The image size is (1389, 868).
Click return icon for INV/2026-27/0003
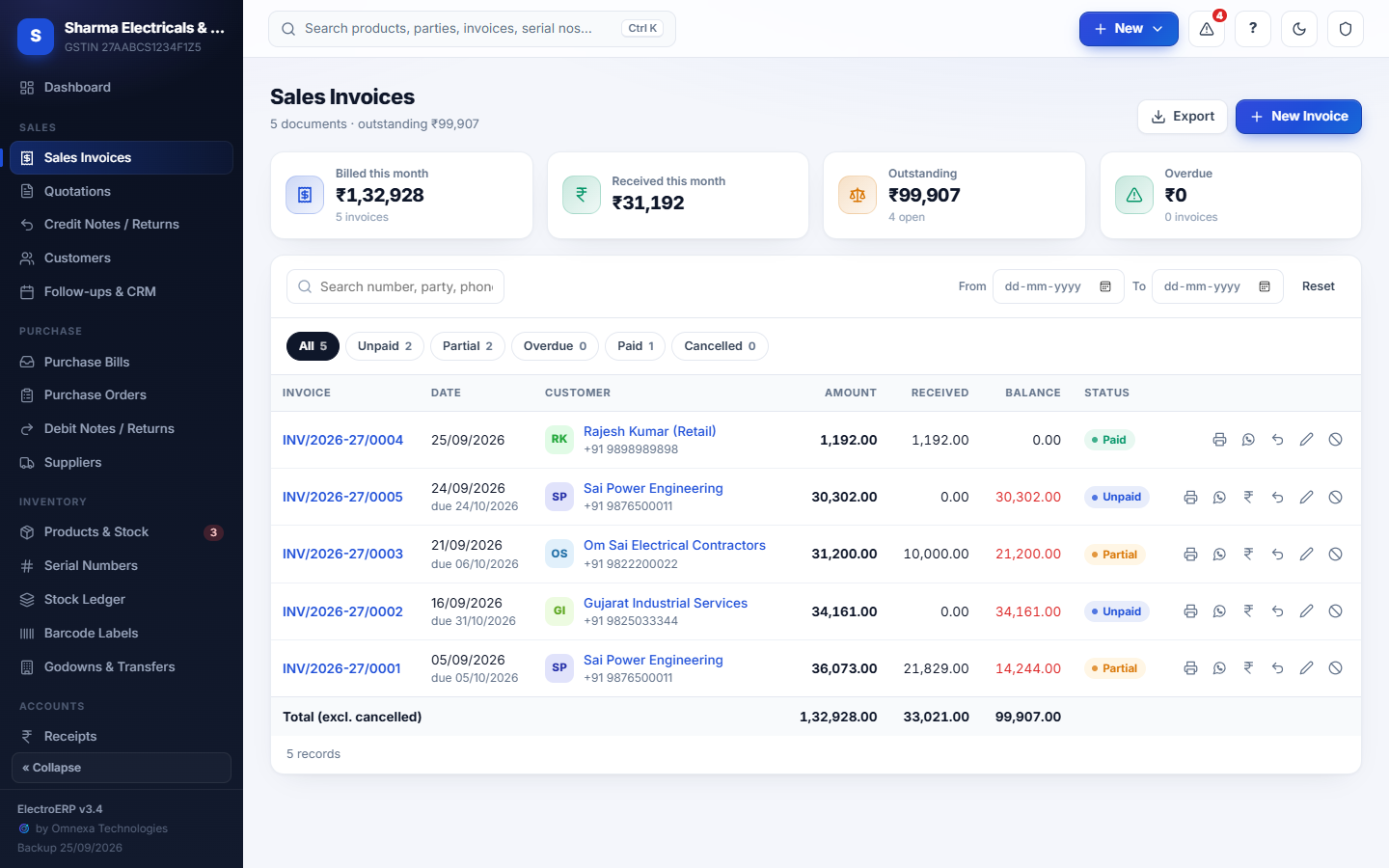point(1277,555)
